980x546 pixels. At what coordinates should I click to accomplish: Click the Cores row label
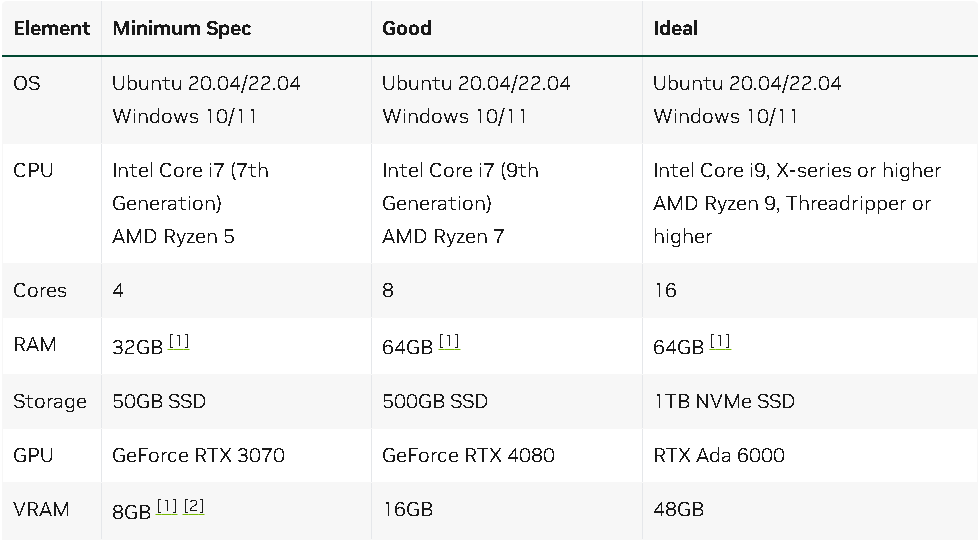point(40,290)
